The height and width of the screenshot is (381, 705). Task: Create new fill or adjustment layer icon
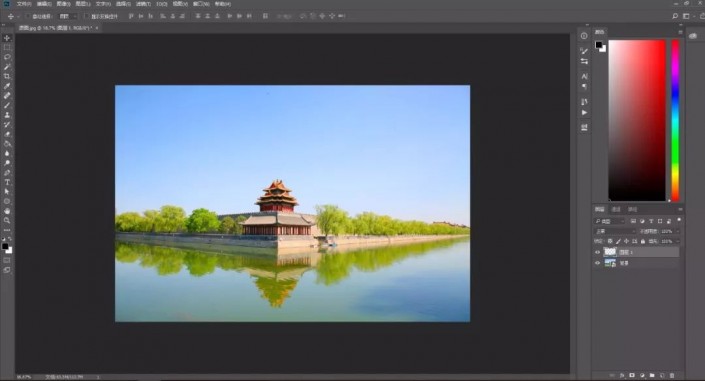(642, 375)
